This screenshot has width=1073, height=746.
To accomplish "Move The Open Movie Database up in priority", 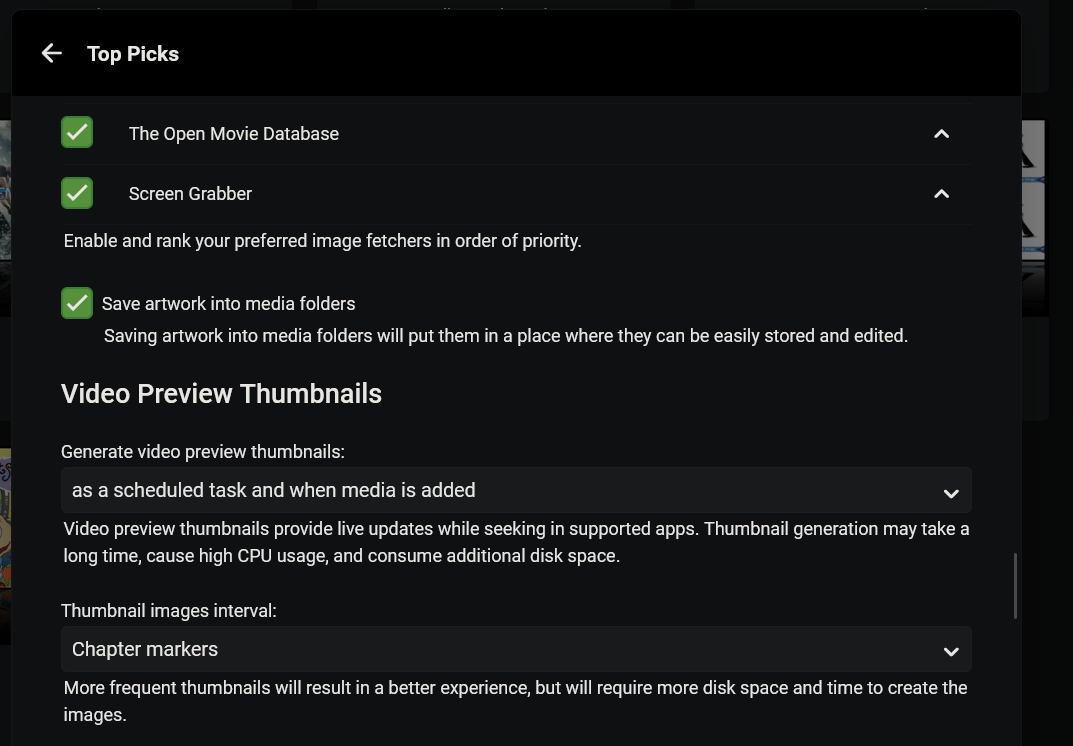I will click(x=941, y=134).
